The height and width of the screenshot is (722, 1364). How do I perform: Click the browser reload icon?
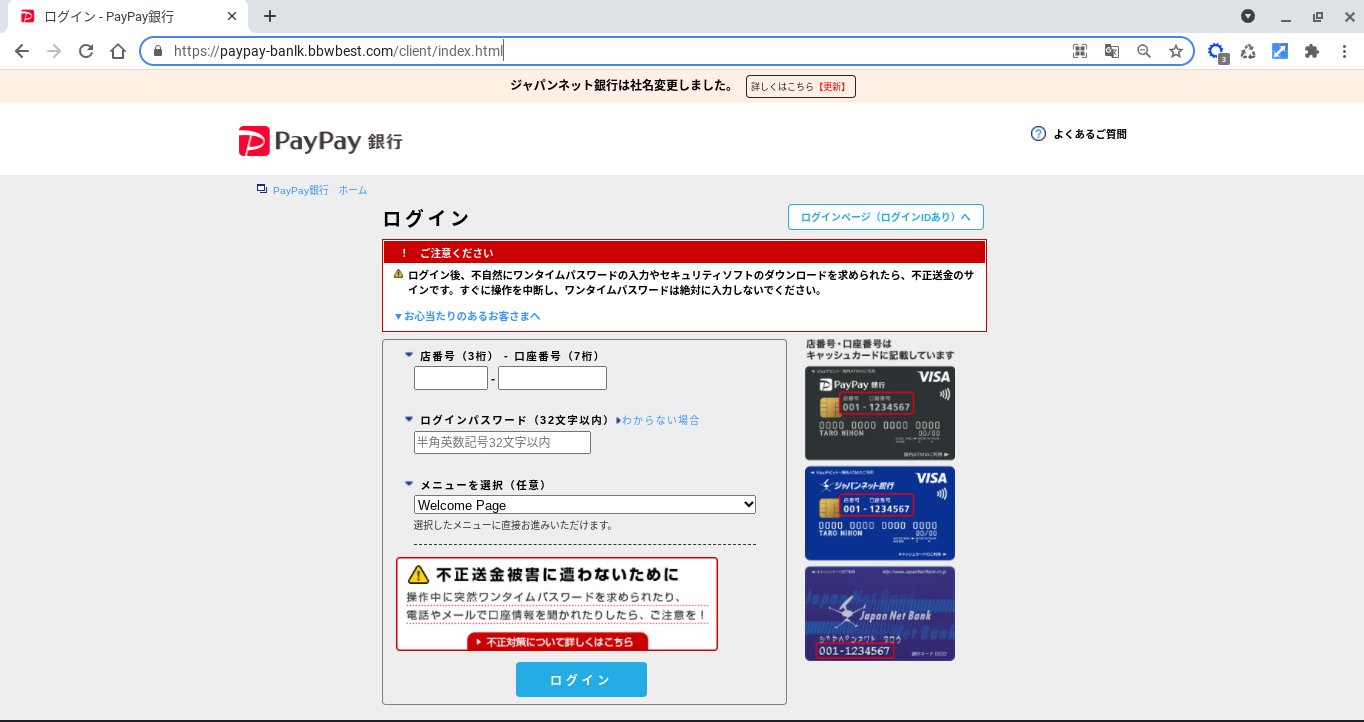click(86, 50)
